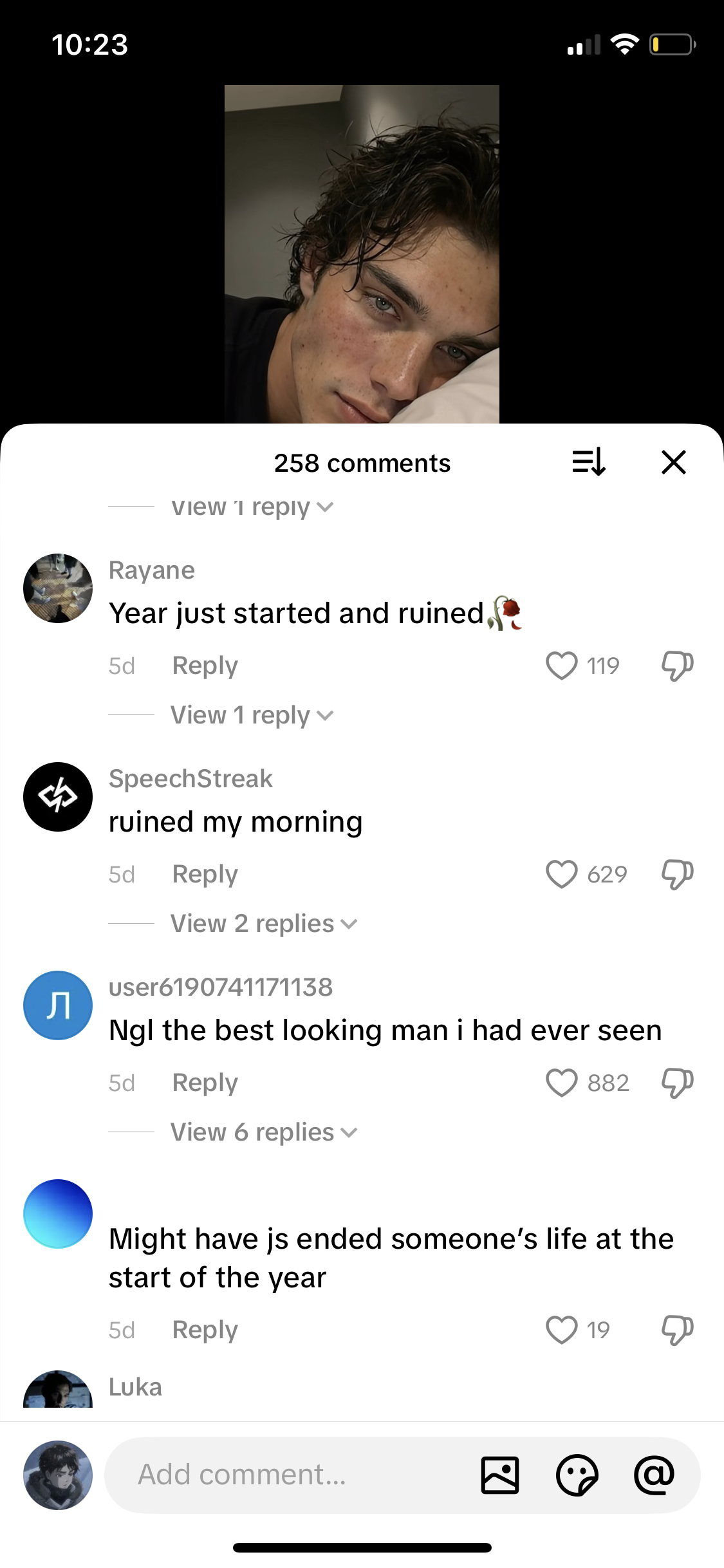Viewport: 724px width, 1568px height.
Task: Dislike the 'Might have js ended' comment
Action: pyautogui.click(x=677, y=1330)
